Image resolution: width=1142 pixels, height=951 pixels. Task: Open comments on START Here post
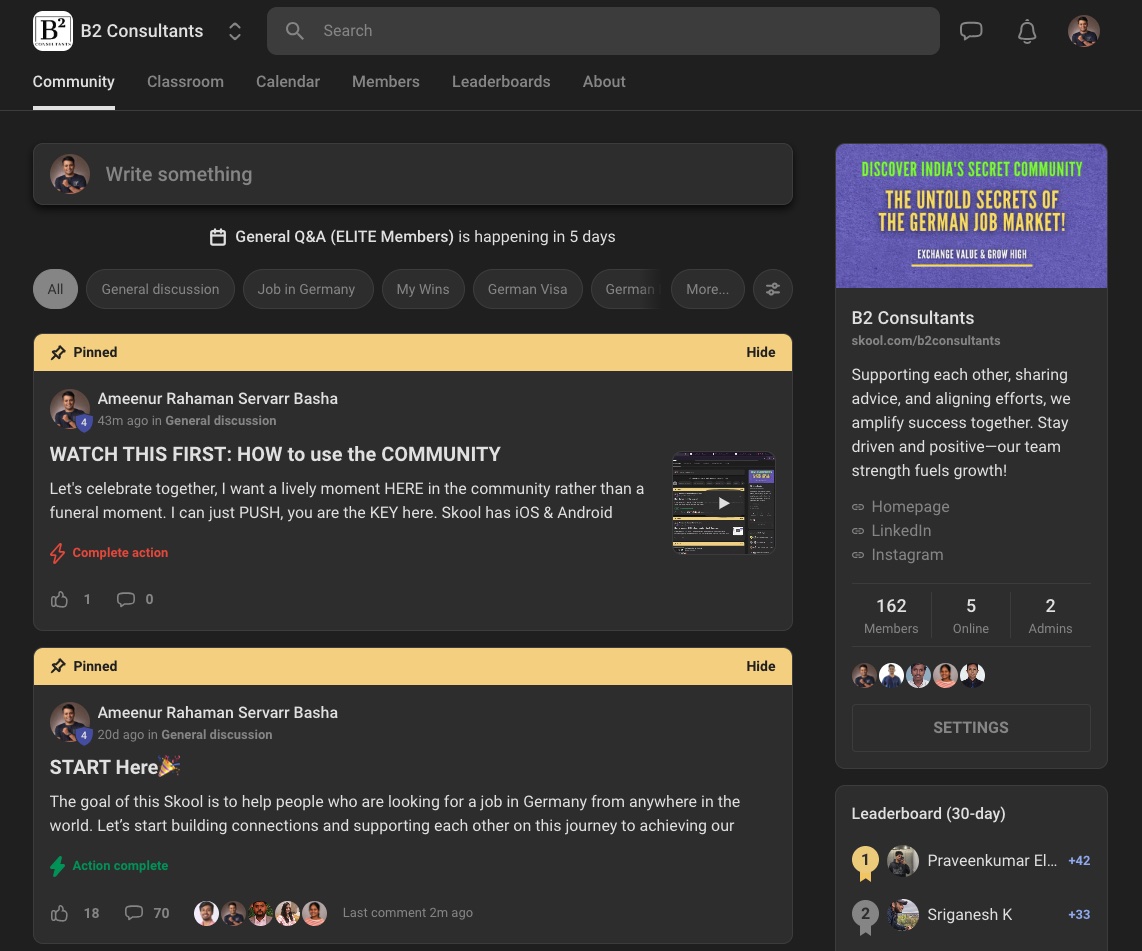click(134, 913)
